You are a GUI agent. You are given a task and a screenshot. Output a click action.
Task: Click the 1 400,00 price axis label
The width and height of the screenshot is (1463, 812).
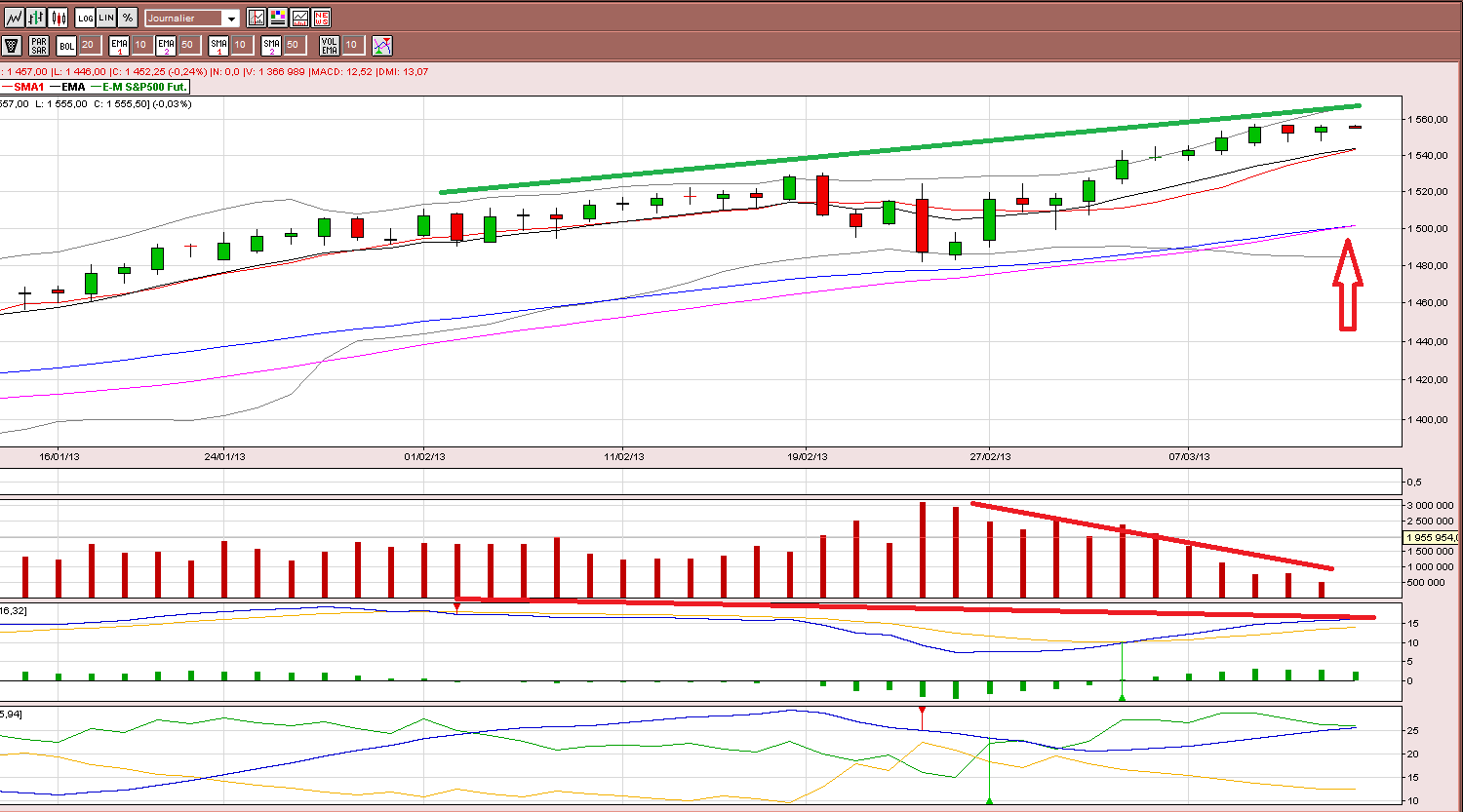click(x=1429, y=419)
